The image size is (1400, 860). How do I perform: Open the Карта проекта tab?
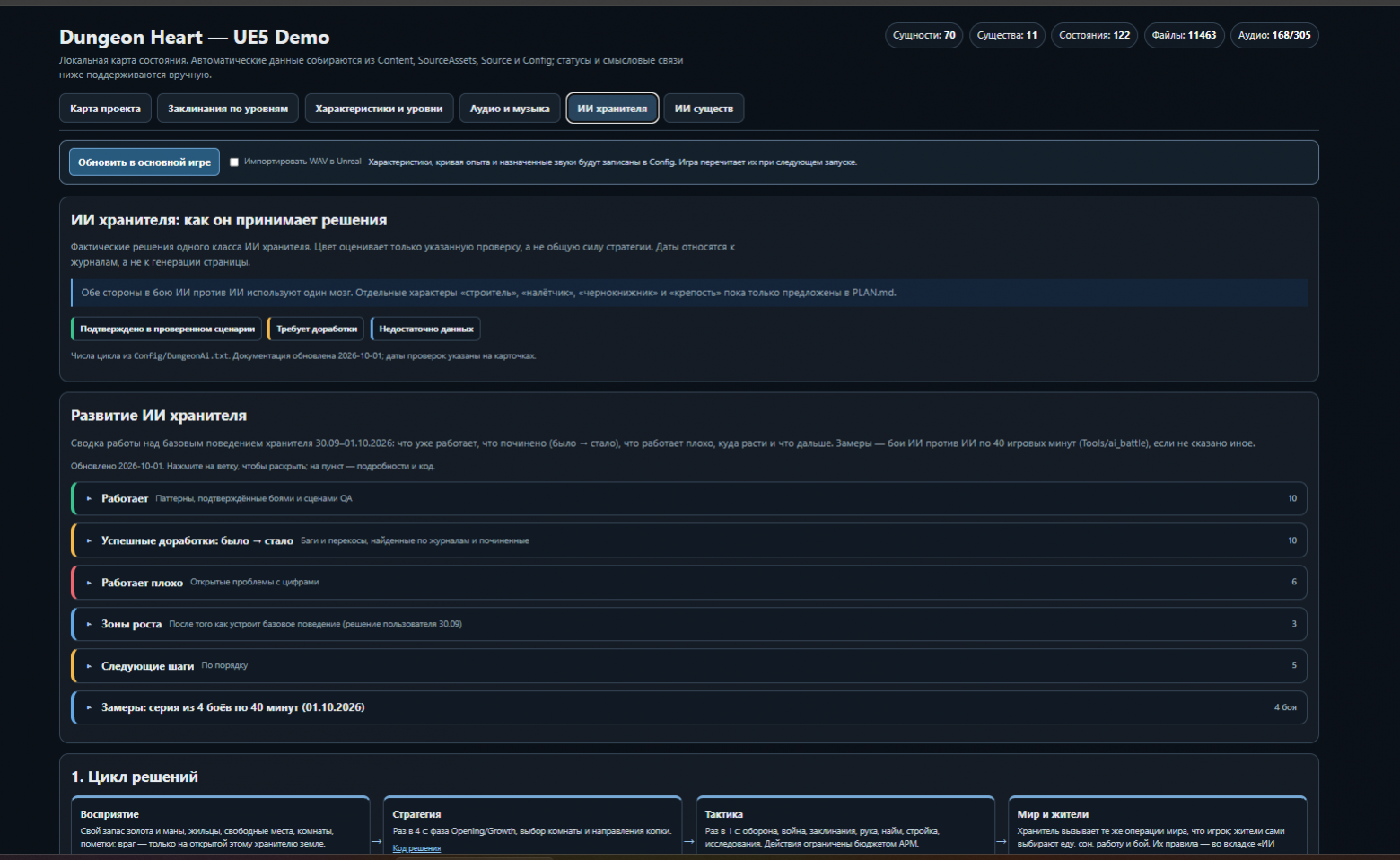105,109
